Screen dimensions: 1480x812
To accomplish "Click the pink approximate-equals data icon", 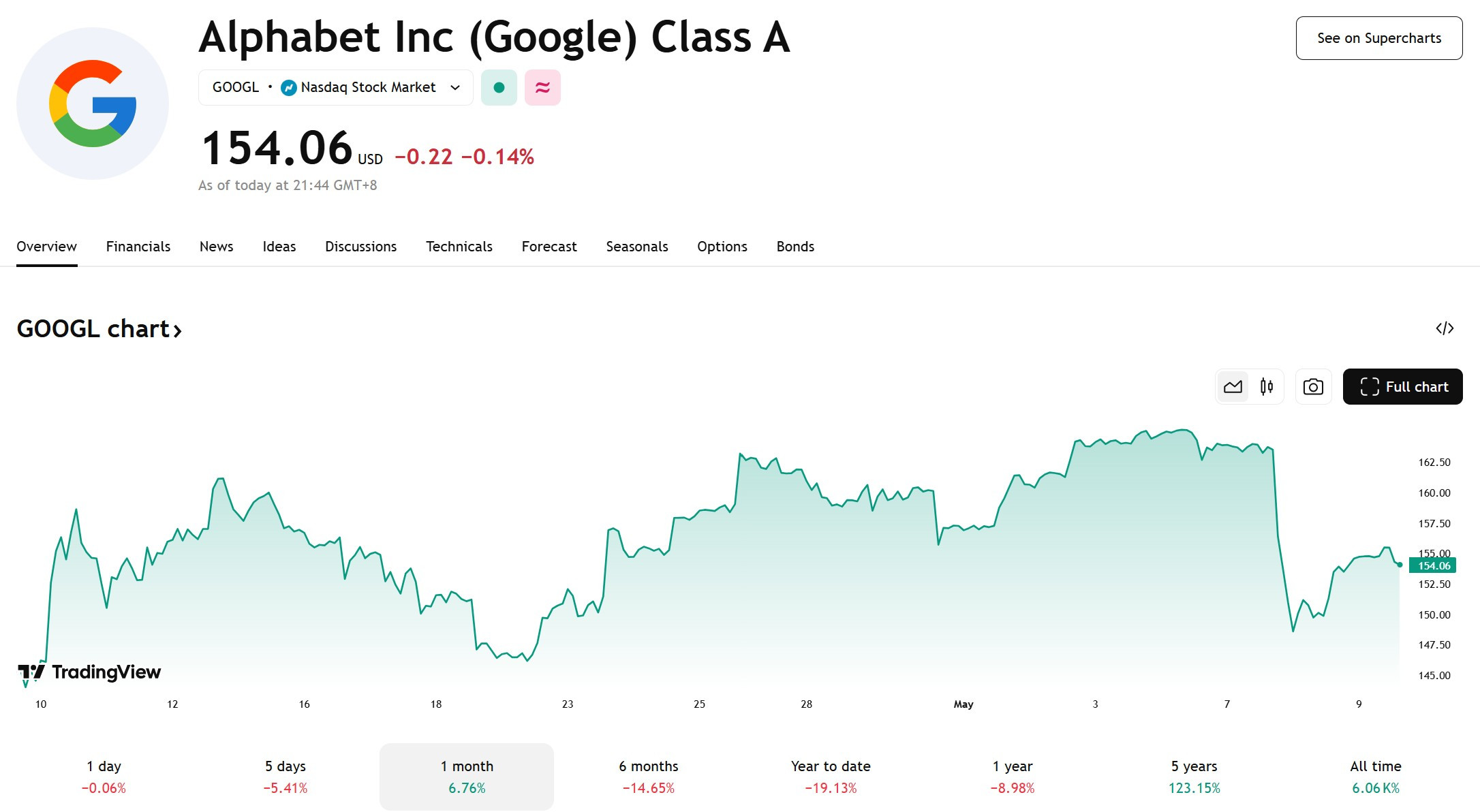I will coord(542,87).
